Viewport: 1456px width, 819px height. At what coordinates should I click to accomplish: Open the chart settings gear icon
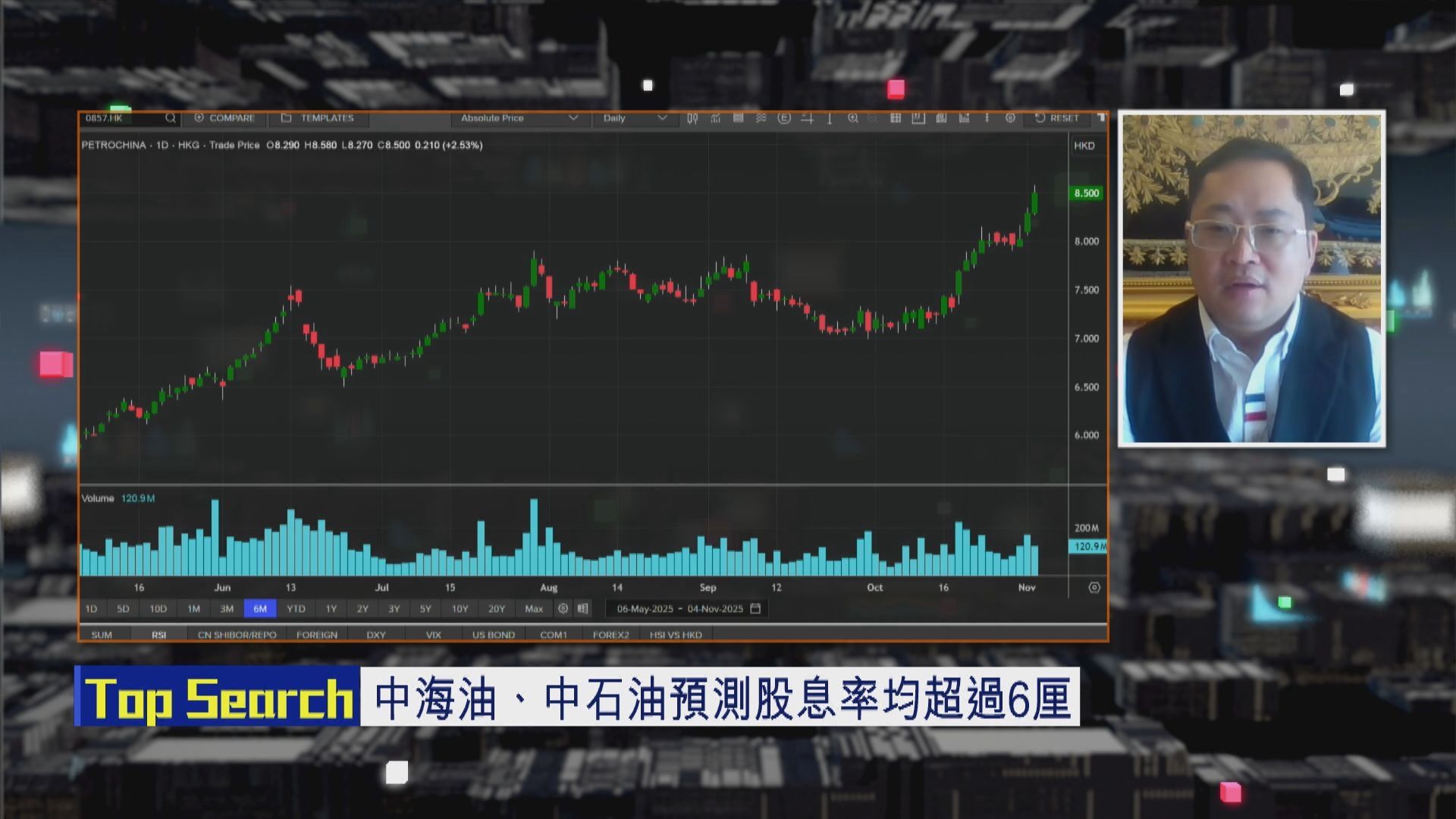click(x=1011, y=119)
